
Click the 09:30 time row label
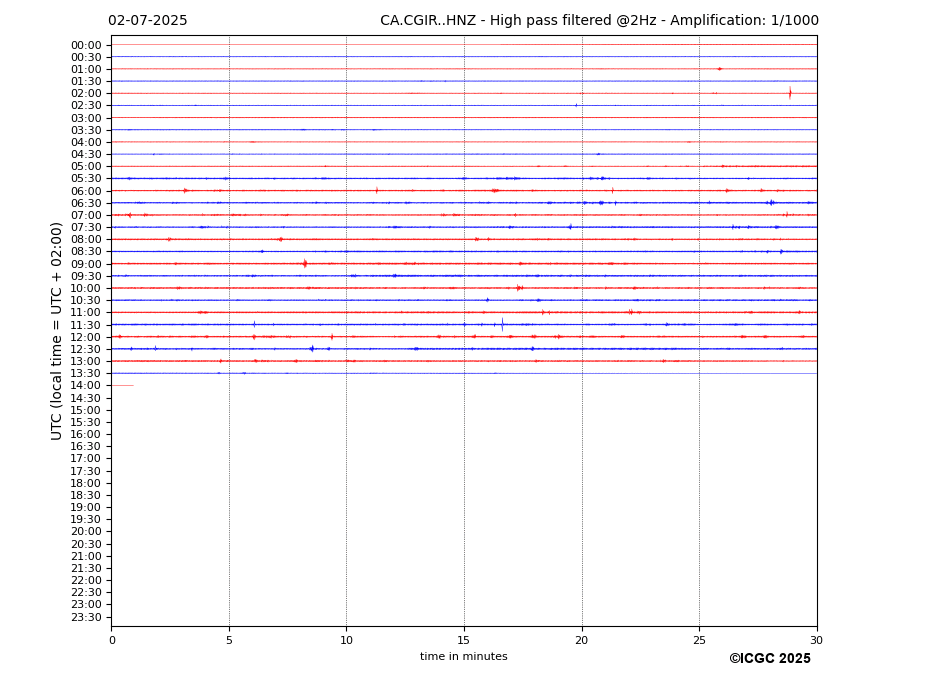click(86, 276)
